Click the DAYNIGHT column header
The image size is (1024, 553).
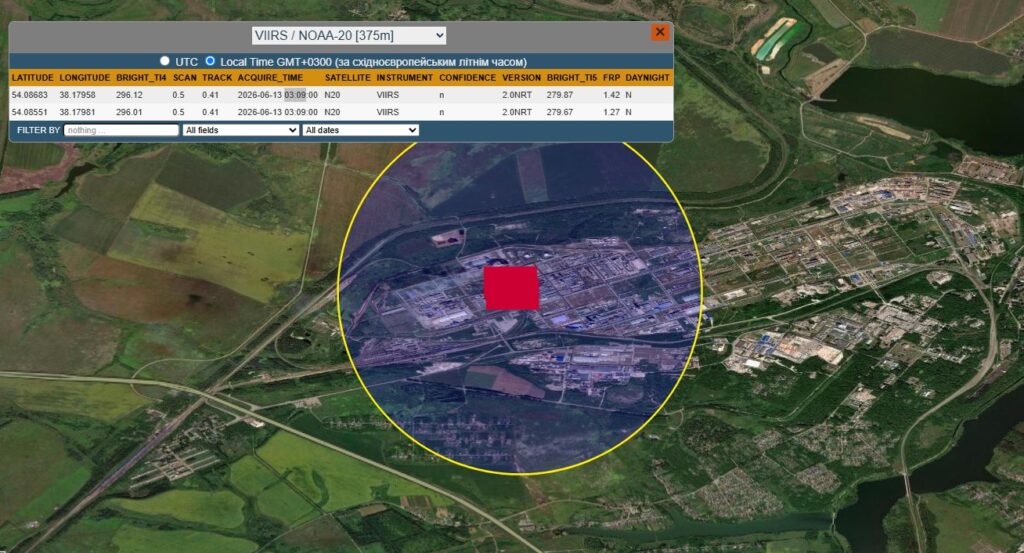pyautogui.click(x=647, y=77)
